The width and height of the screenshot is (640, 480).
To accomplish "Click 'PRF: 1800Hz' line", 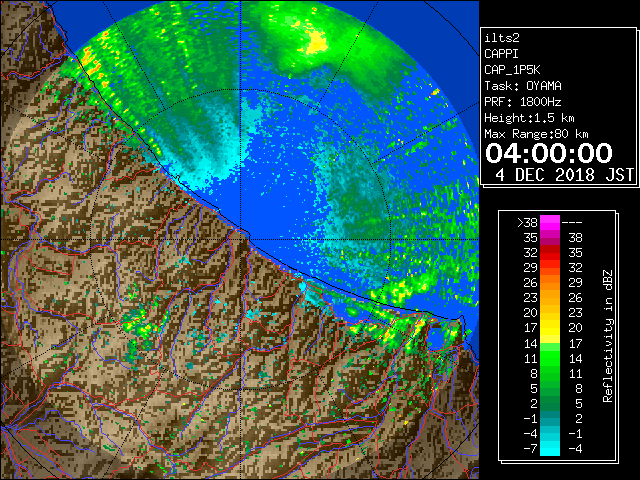I will pos(523,102).
